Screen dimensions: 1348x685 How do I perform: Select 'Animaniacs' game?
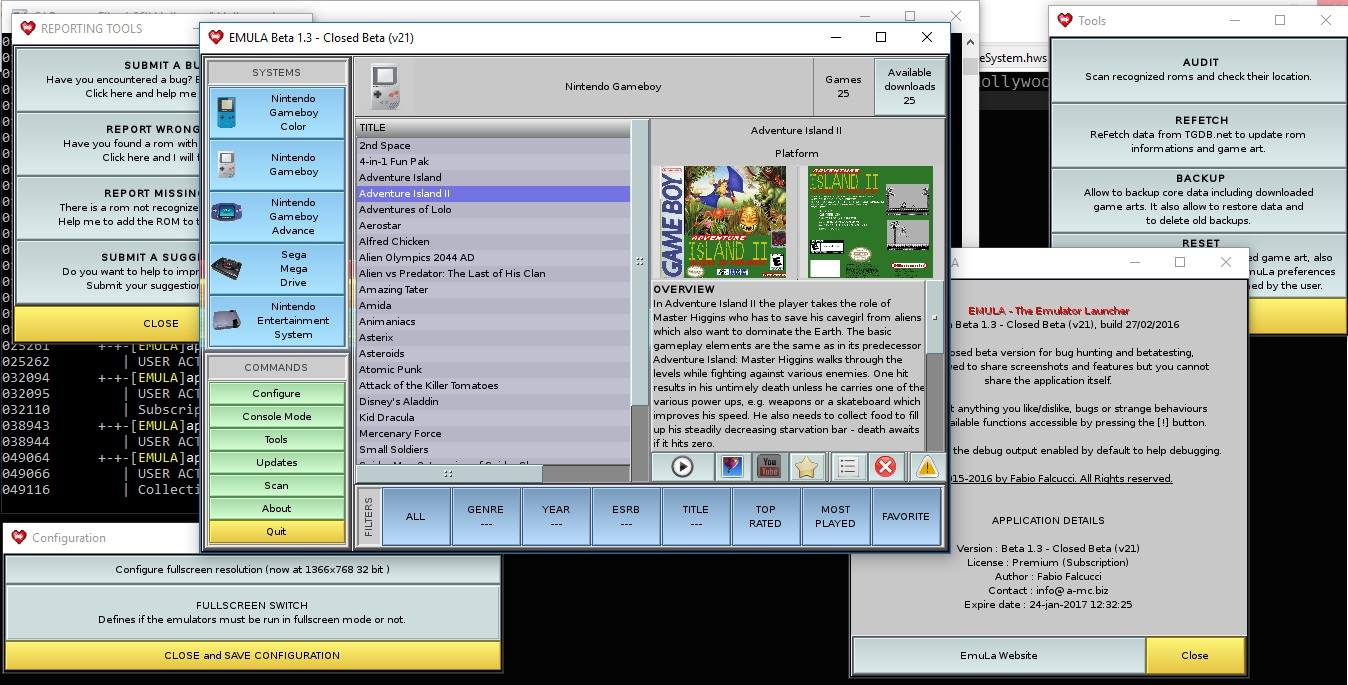pos(494,321)
